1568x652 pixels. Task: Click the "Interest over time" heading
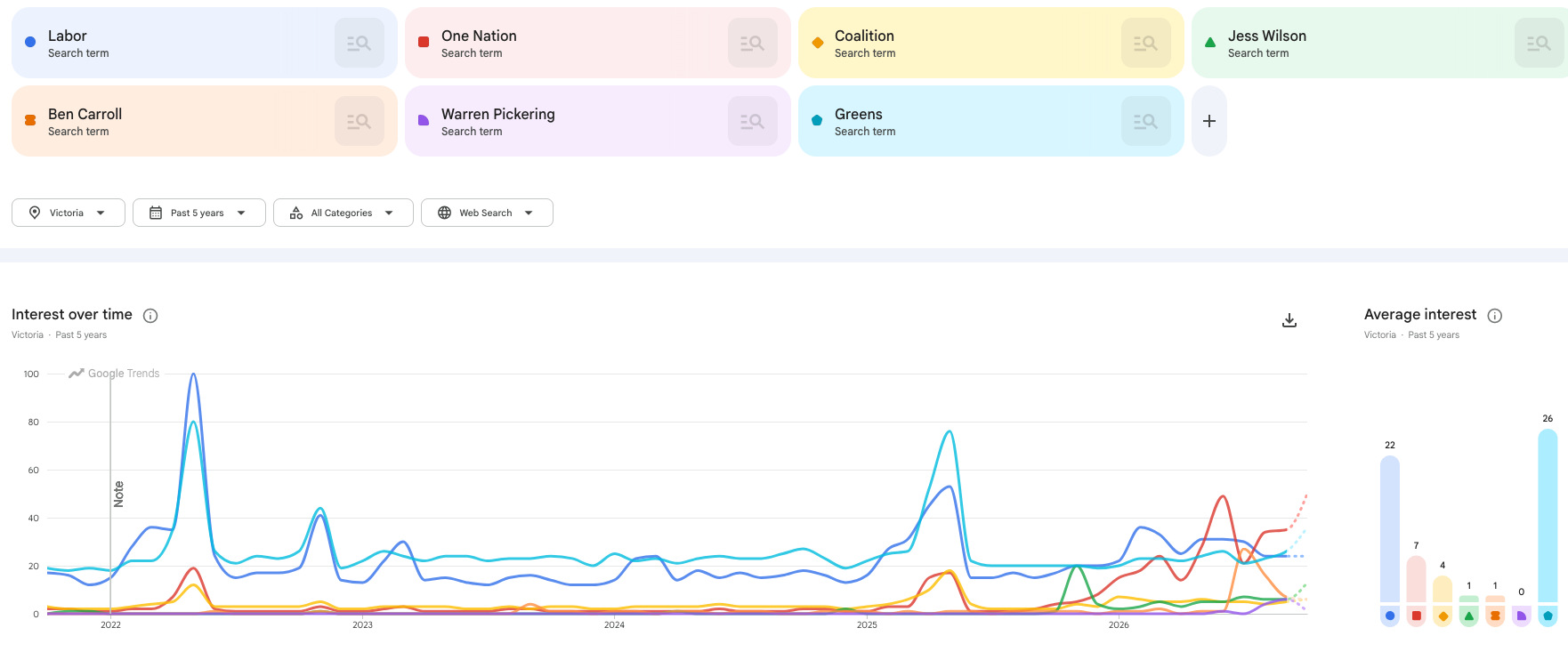coord(72,315)
